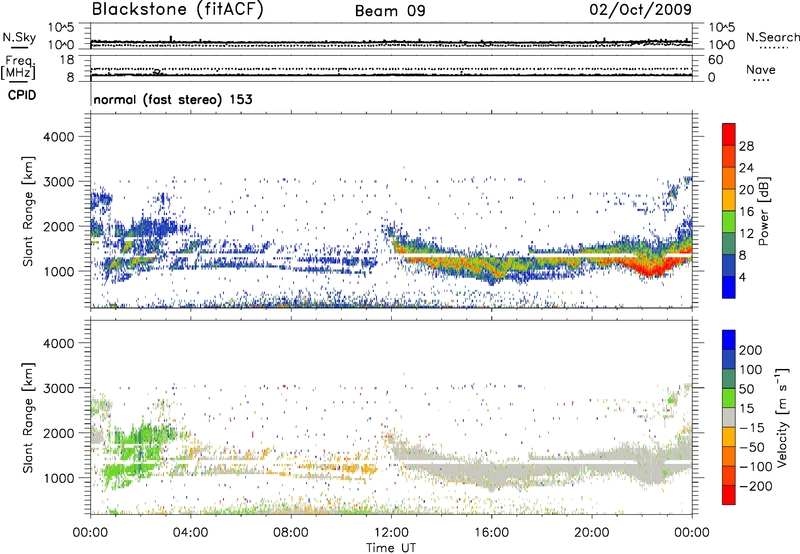Click the 'Beam 09' heading

tap(390, 11)
